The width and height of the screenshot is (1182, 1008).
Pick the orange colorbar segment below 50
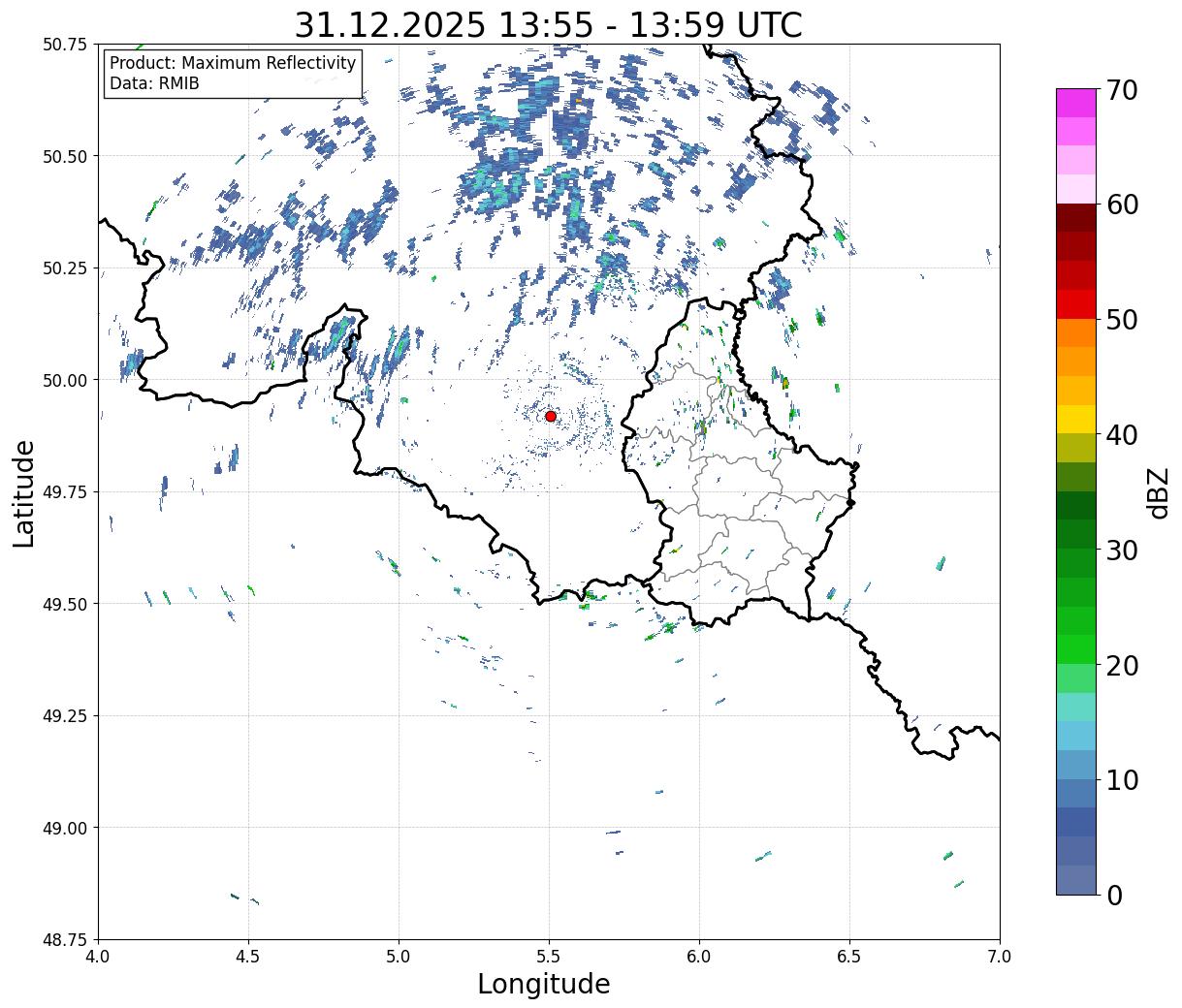[1076, 333]
